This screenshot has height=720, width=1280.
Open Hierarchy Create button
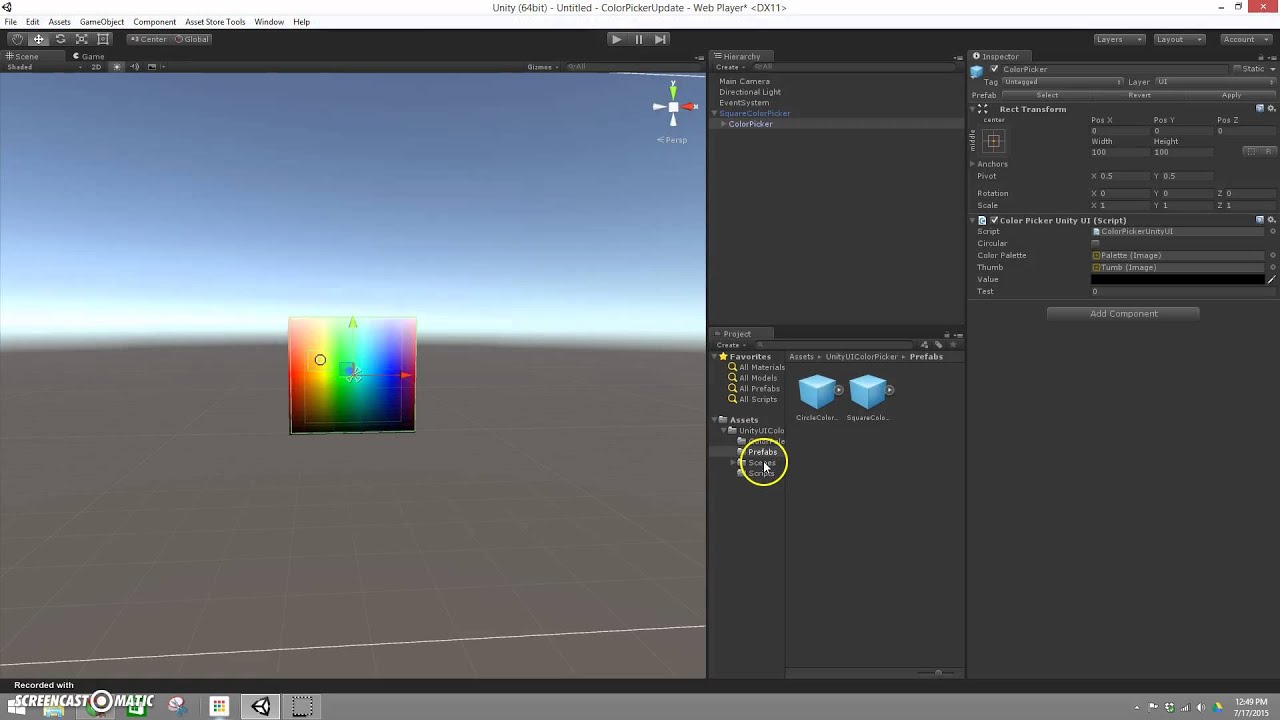pos(730,67)
